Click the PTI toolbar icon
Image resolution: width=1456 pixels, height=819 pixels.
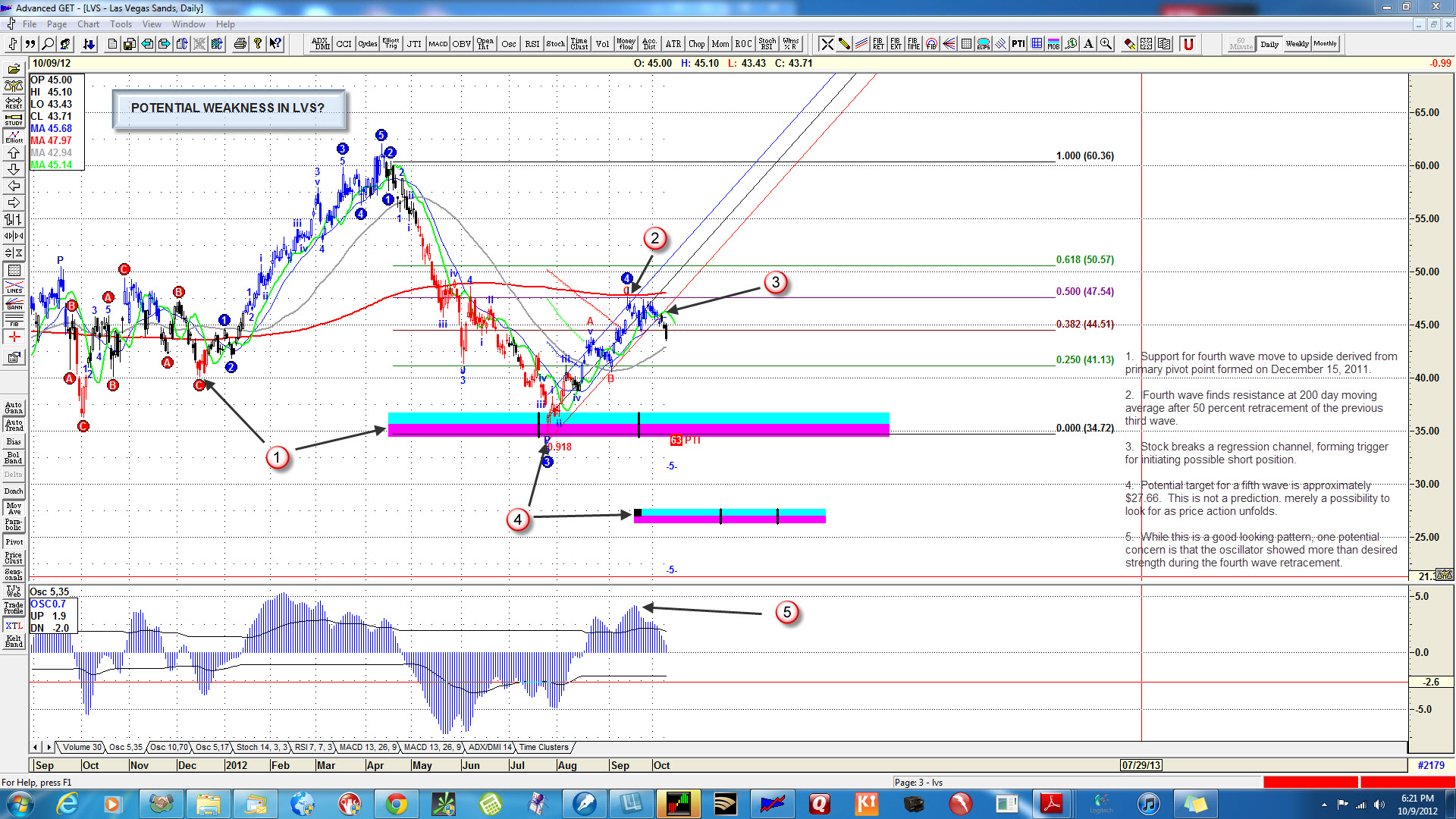tap(1018, 44)
